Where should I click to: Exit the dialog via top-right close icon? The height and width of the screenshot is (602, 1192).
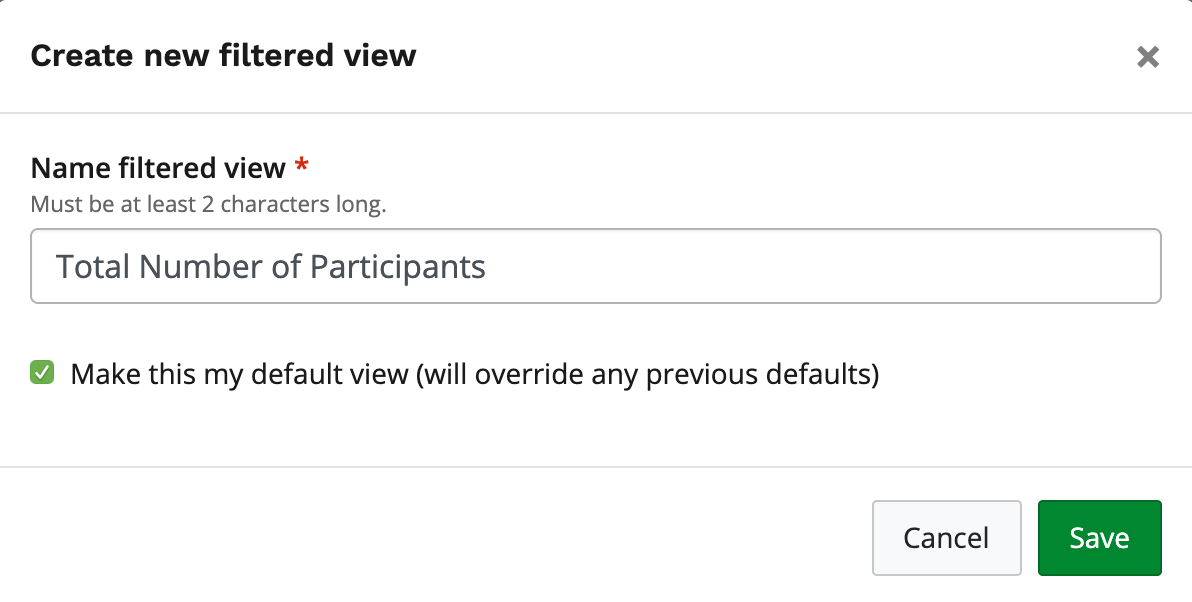tap(1148, 57)
